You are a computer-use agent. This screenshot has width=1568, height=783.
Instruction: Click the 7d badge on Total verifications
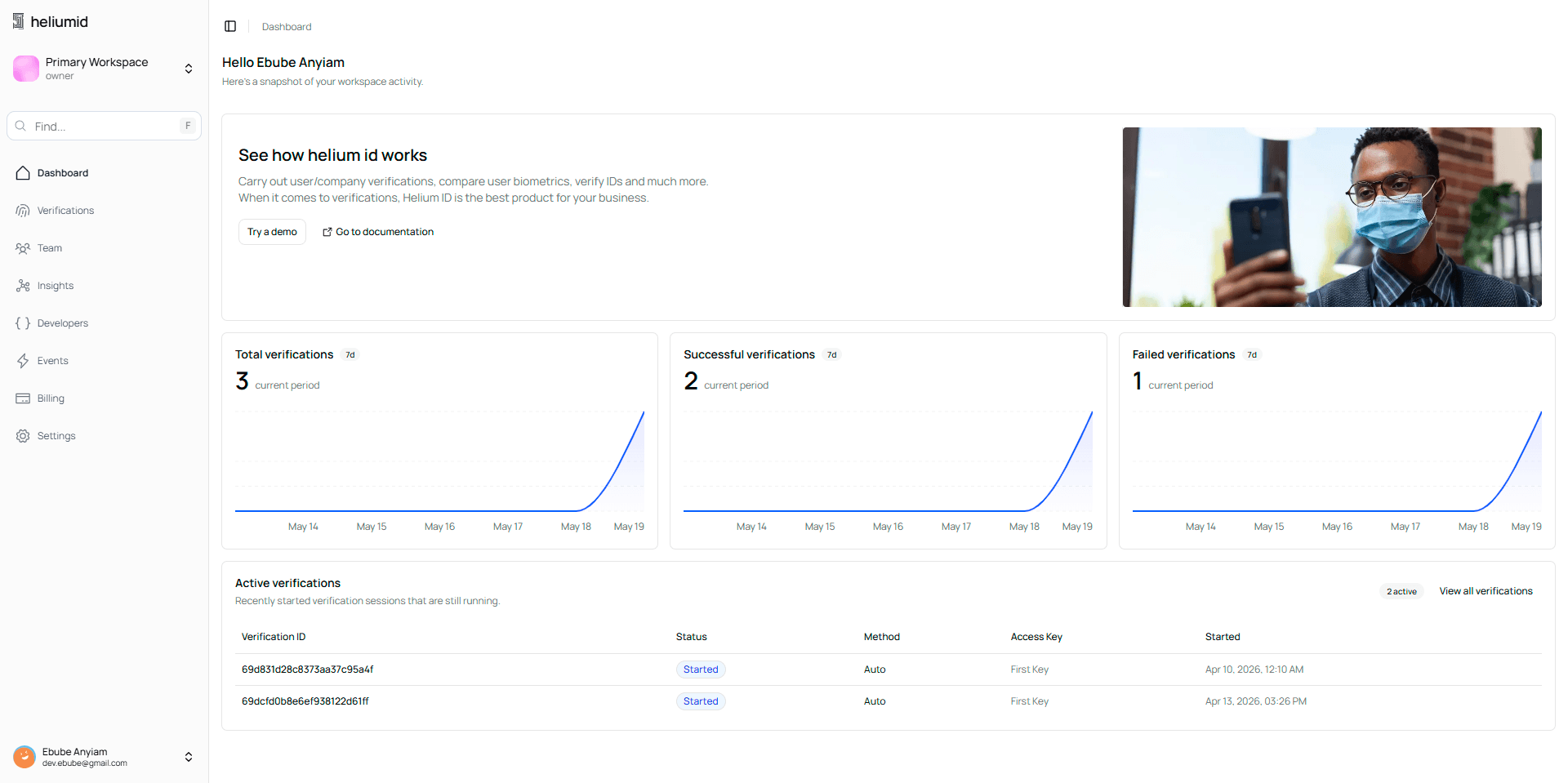pyautogui.click(x=350, y=355)
